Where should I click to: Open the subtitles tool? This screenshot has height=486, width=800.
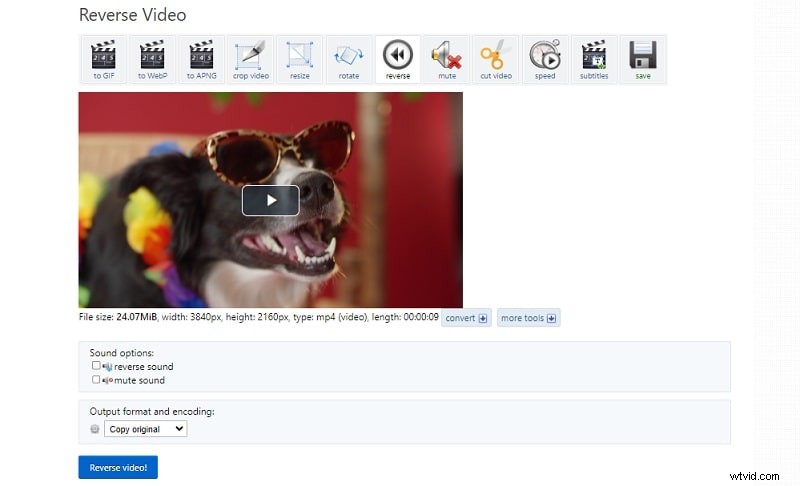pos(593,59)
